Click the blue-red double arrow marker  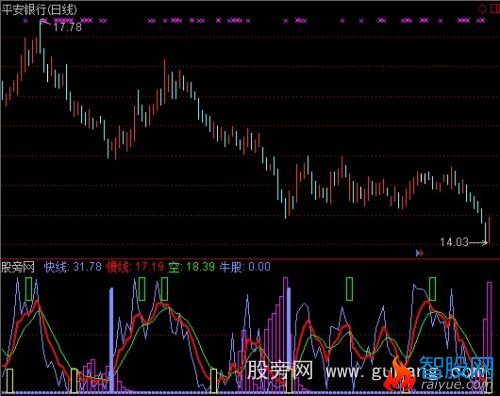coord(420,253)
